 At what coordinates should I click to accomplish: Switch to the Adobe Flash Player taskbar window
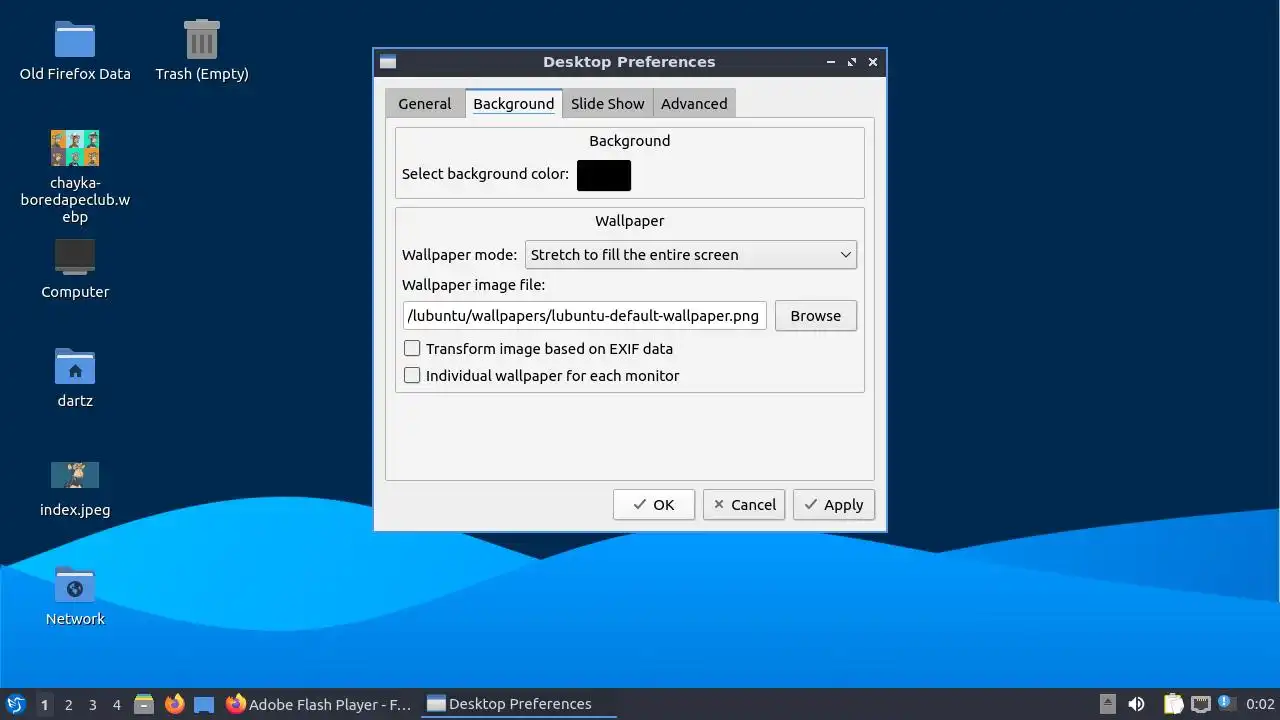pyautogui.click(x=319, y=704)
